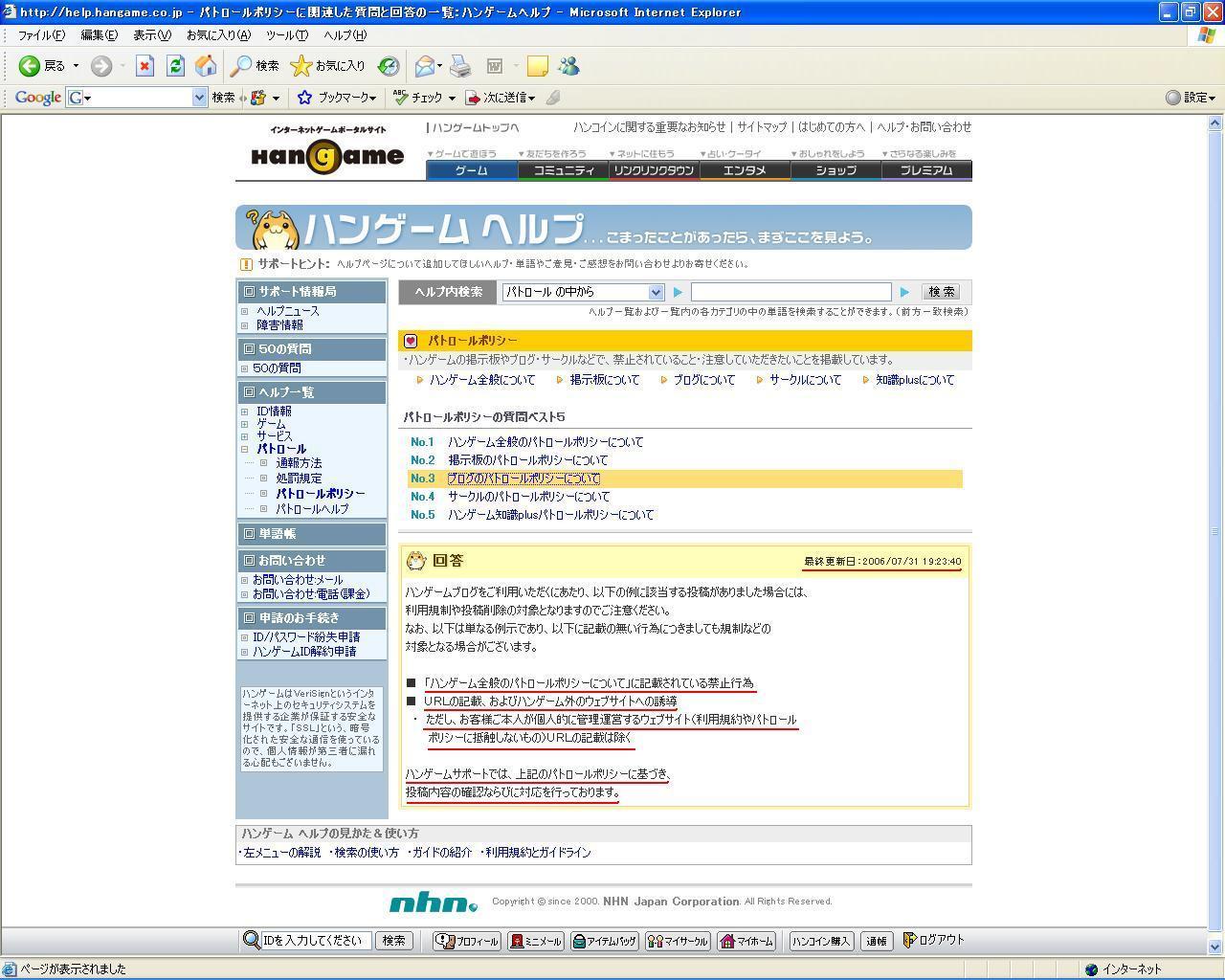The width and height of the screenshot is (1225, 980).
Task: Click the yellow note toolbar icon
Action: coord(538,66)
